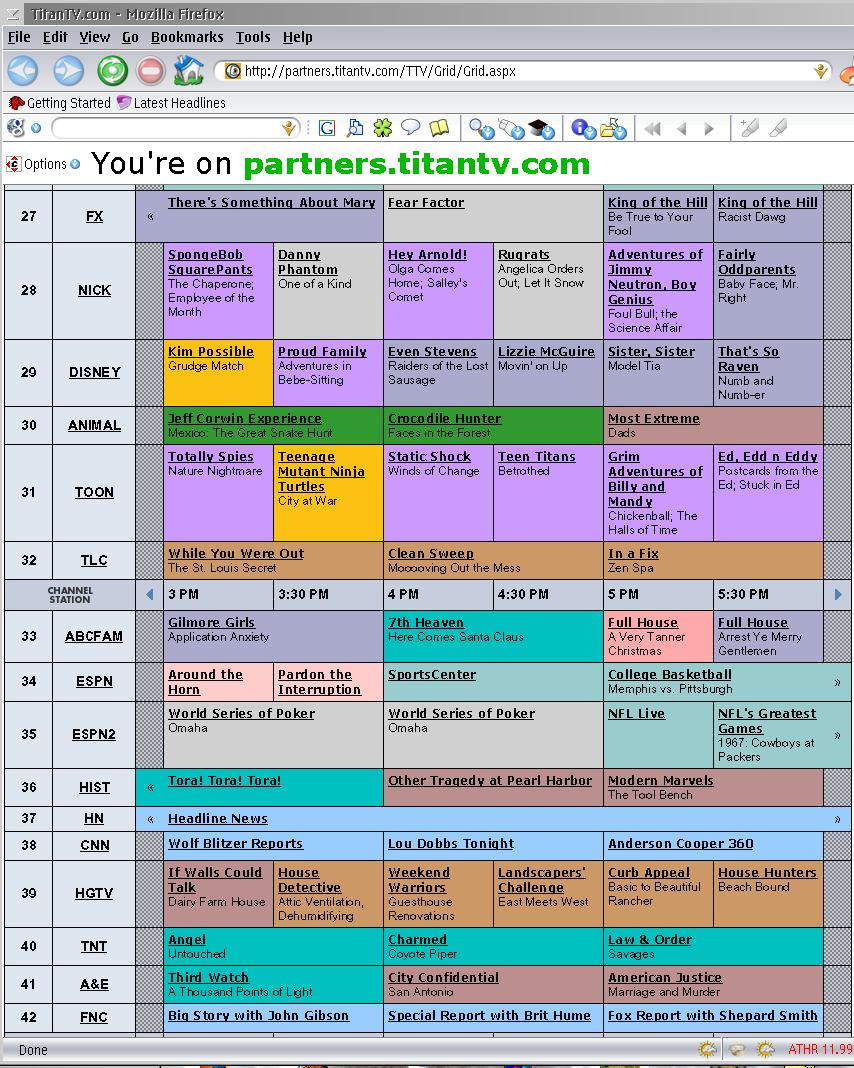Open the Google search box dropdown
Viewport: 854px width, 1068px height.
click(289, 127)
